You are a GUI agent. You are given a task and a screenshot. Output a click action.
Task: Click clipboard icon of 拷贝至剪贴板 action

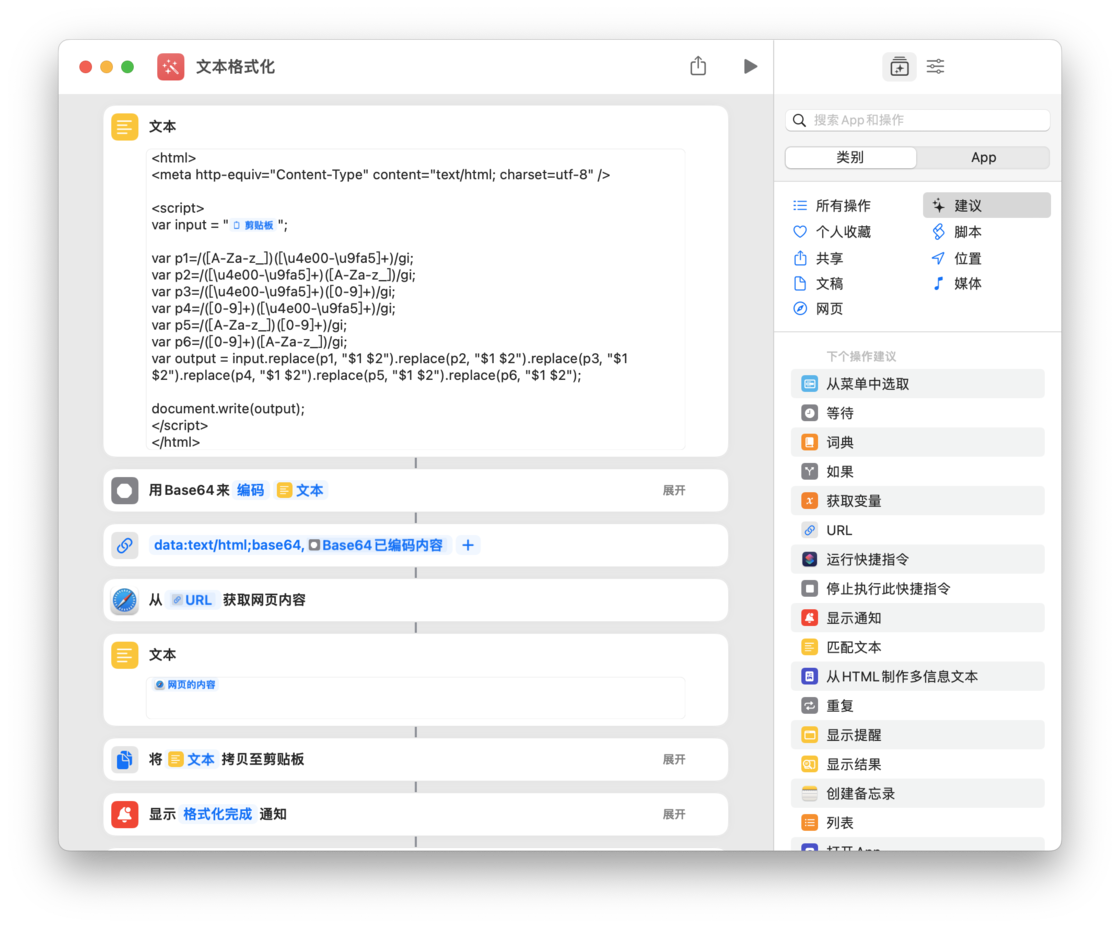124,759
